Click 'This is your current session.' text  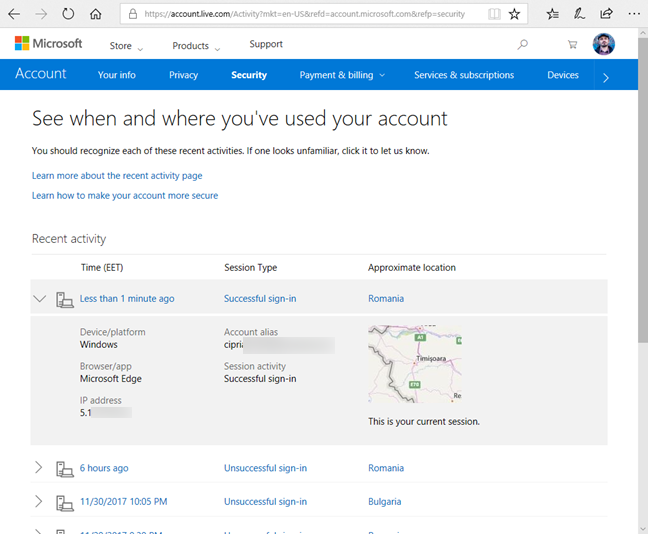pos(424,422)
